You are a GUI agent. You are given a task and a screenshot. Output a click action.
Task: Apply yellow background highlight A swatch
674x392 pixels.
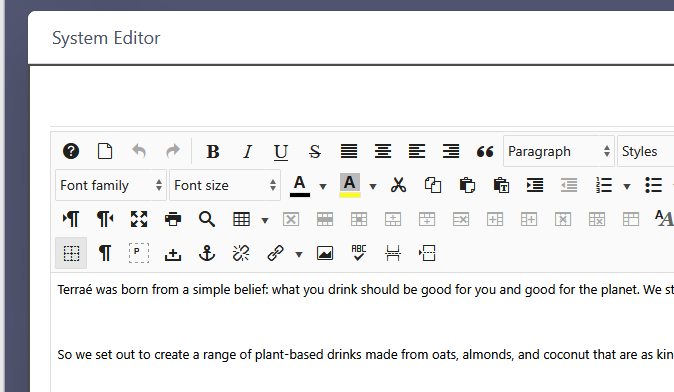349,186
